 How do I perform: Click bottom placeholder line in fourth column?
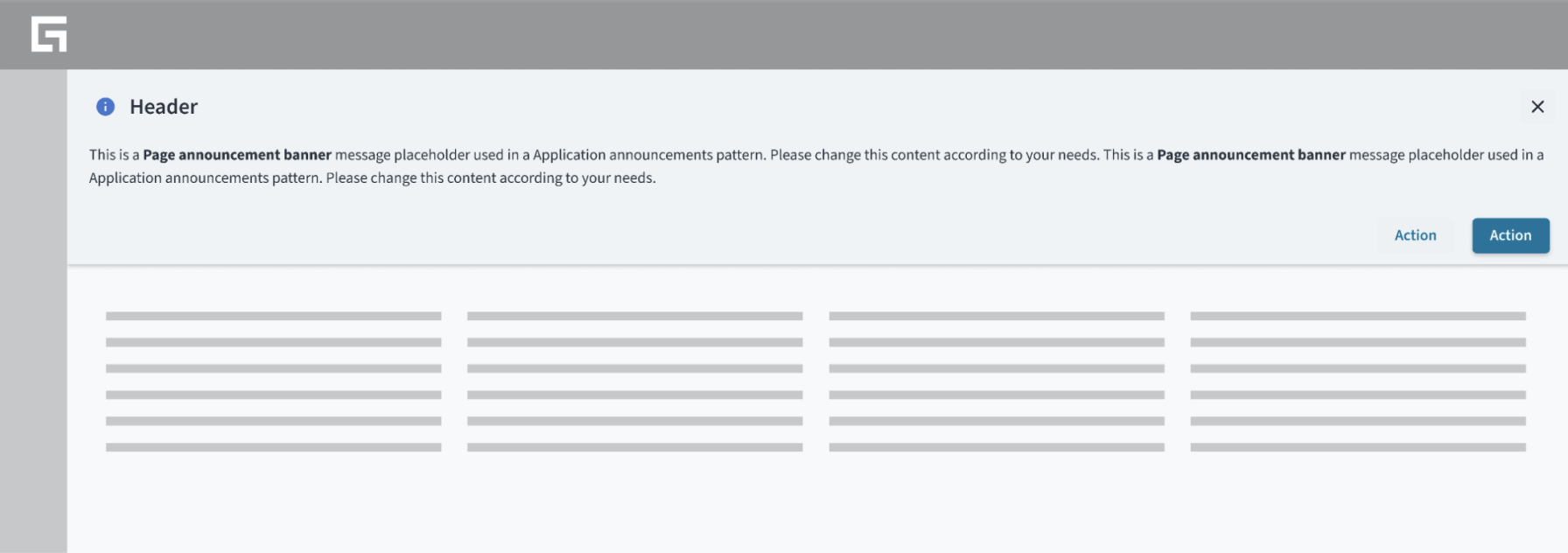(x=1358, y=447)
